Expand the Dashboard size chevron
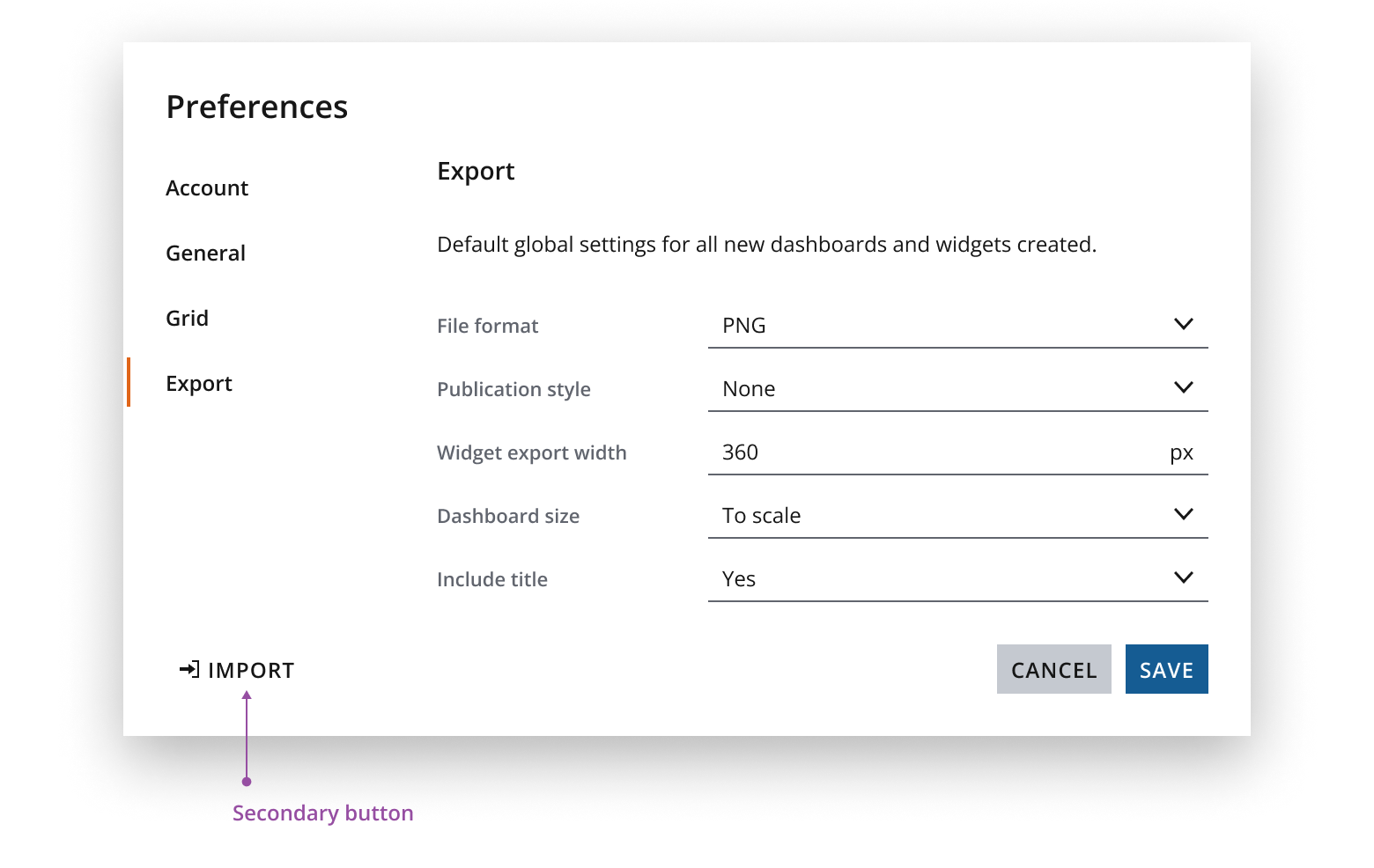1374x868 pixels. tap(1183, 515)
